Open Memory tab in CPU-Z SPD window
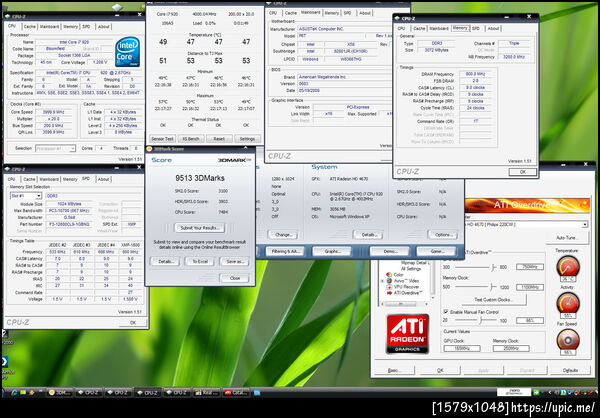Screen dimensions: 600x418 point(70,179)
